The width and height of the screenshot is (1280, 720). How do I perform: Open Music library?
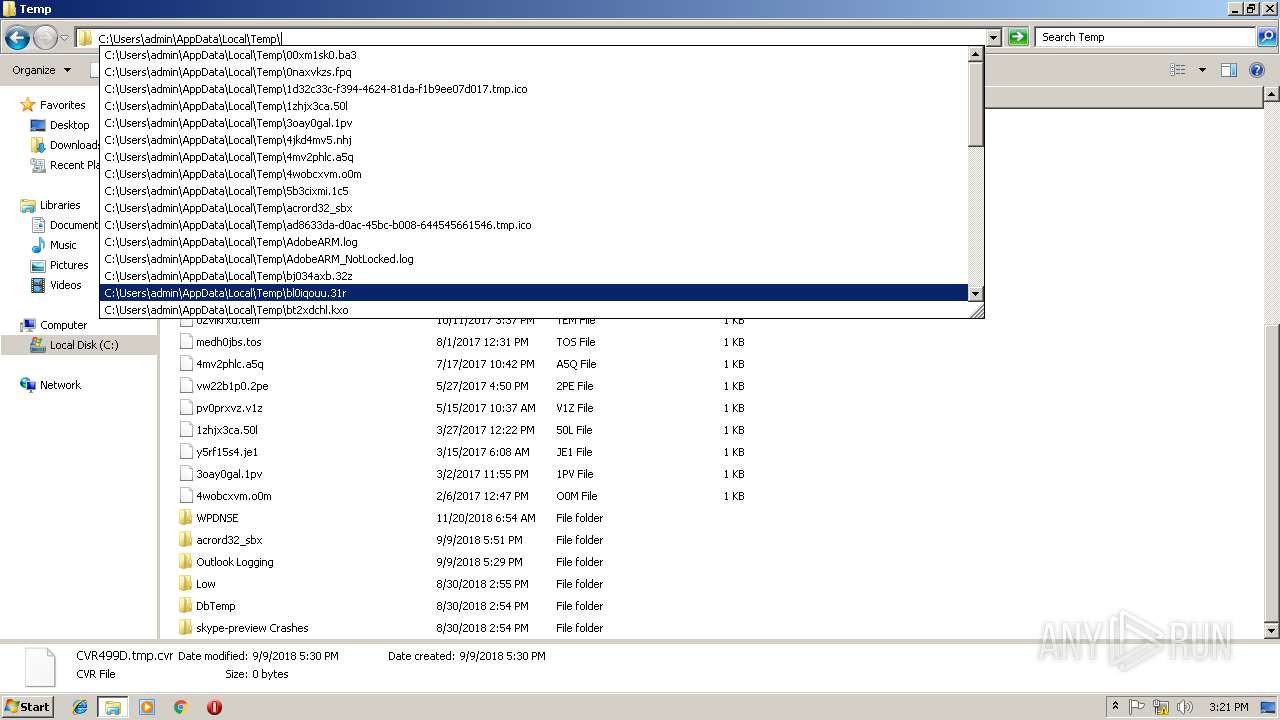tap(63, 245)
